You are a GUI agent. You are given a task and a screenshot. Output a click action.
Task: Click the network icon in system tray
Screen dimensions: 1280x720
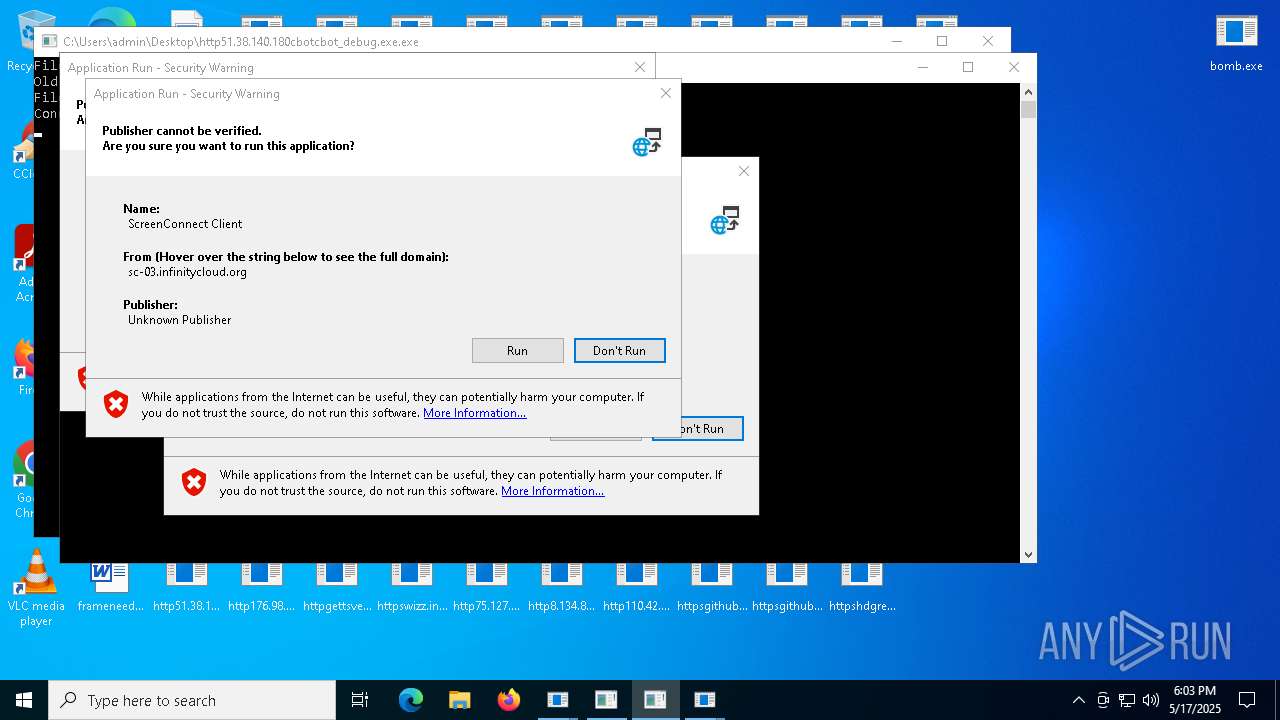pos(1127,700)
